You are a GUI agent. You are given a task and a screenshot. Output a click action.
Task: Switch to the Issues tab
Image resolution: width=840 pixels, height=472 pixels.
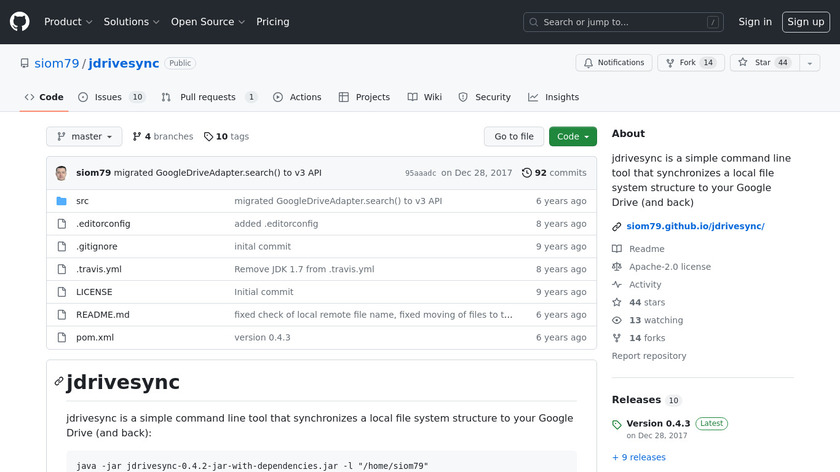pyautogui.click(x=111, y=97)
